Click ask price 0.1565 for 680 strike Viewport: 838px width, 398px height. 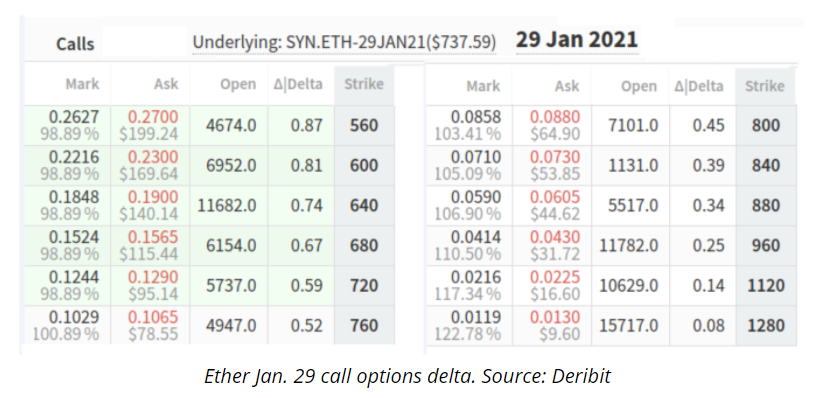tap(153, 237)
